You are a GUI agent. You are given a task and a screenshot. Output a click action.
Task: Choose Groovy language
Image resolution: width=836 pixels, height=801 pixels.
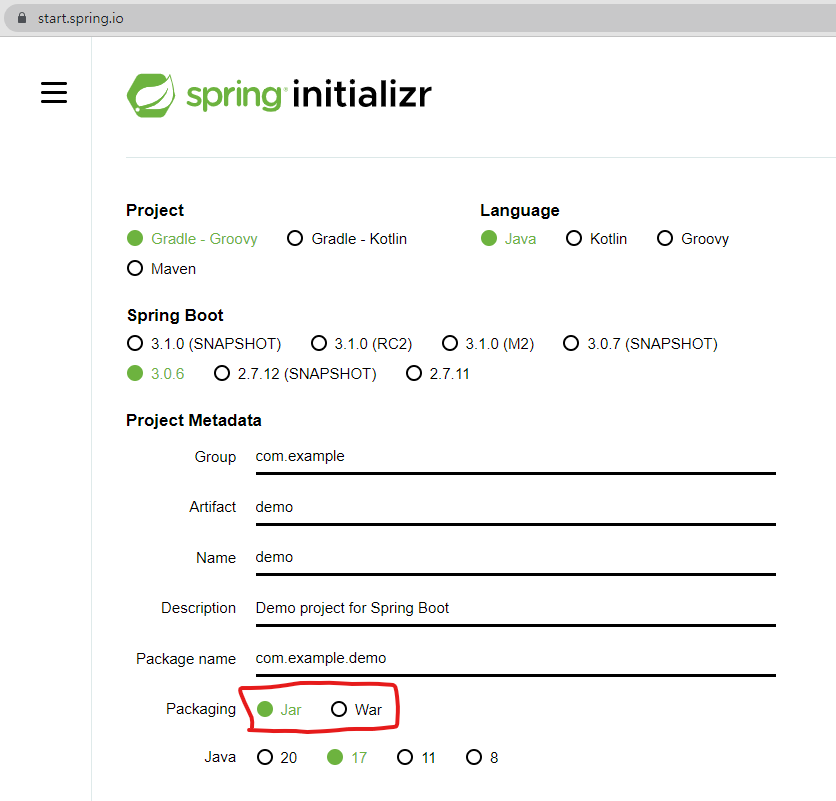(693, 238)
